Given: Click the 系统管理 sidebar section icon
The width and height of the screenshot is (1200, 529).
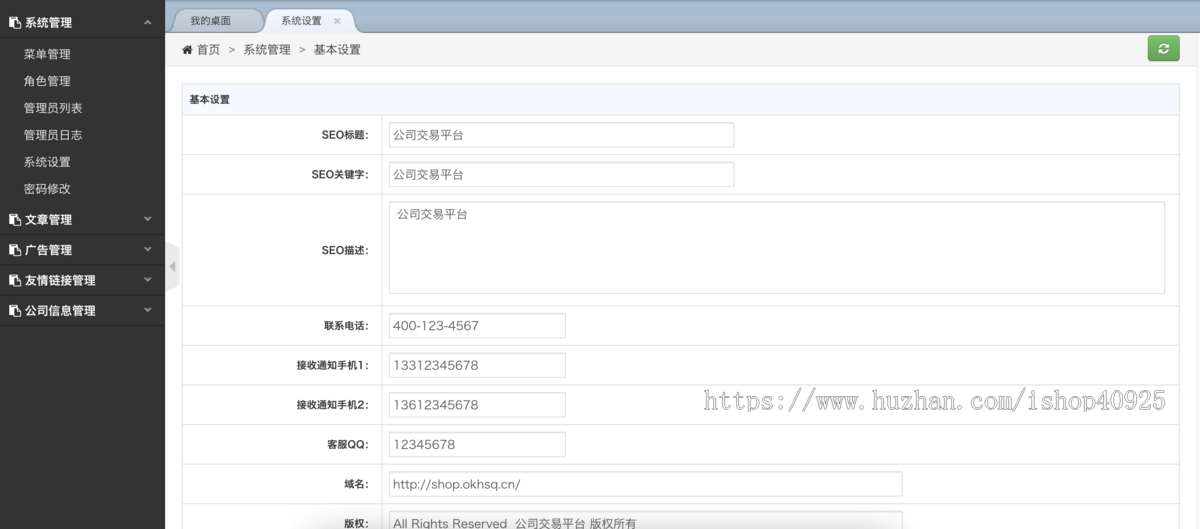Looking at the screenshot, I should pos(15,22).
